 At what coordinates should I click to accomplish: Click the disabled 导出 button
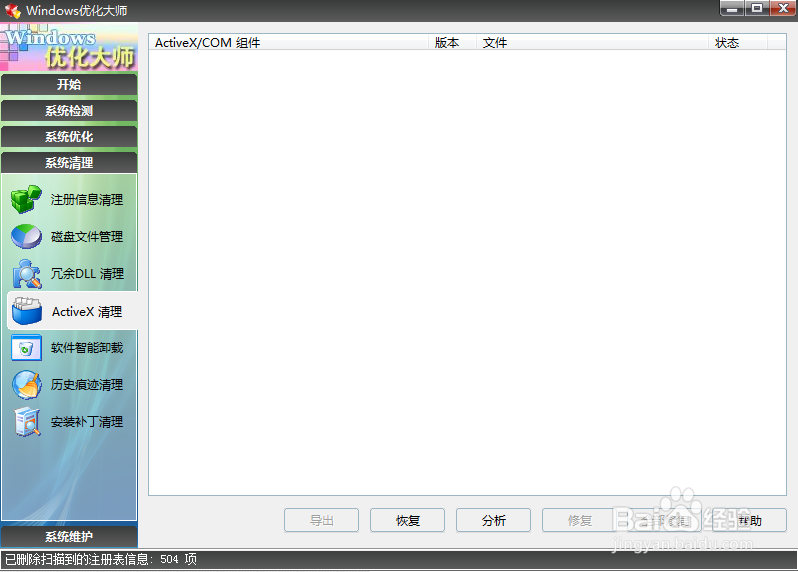(x=321, y=520)
